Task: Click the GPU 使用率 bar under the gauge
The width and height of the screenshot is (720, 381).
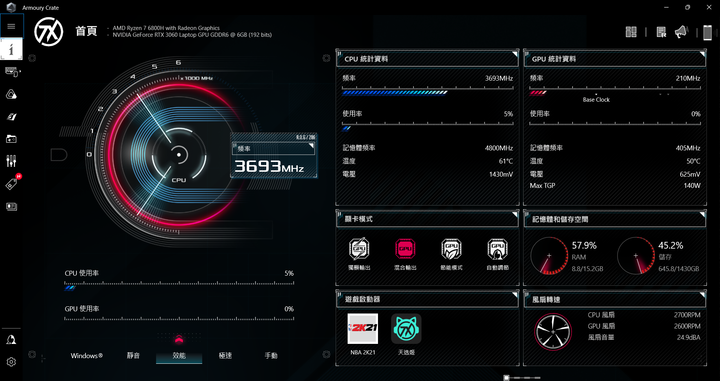Action: (x=179, y=318)
